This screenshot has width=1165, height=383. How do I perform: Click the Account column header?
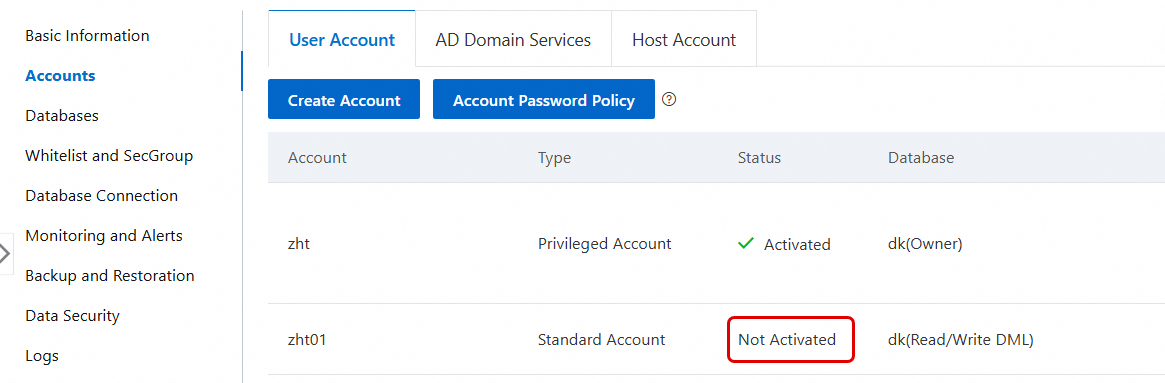pos(317,158)
